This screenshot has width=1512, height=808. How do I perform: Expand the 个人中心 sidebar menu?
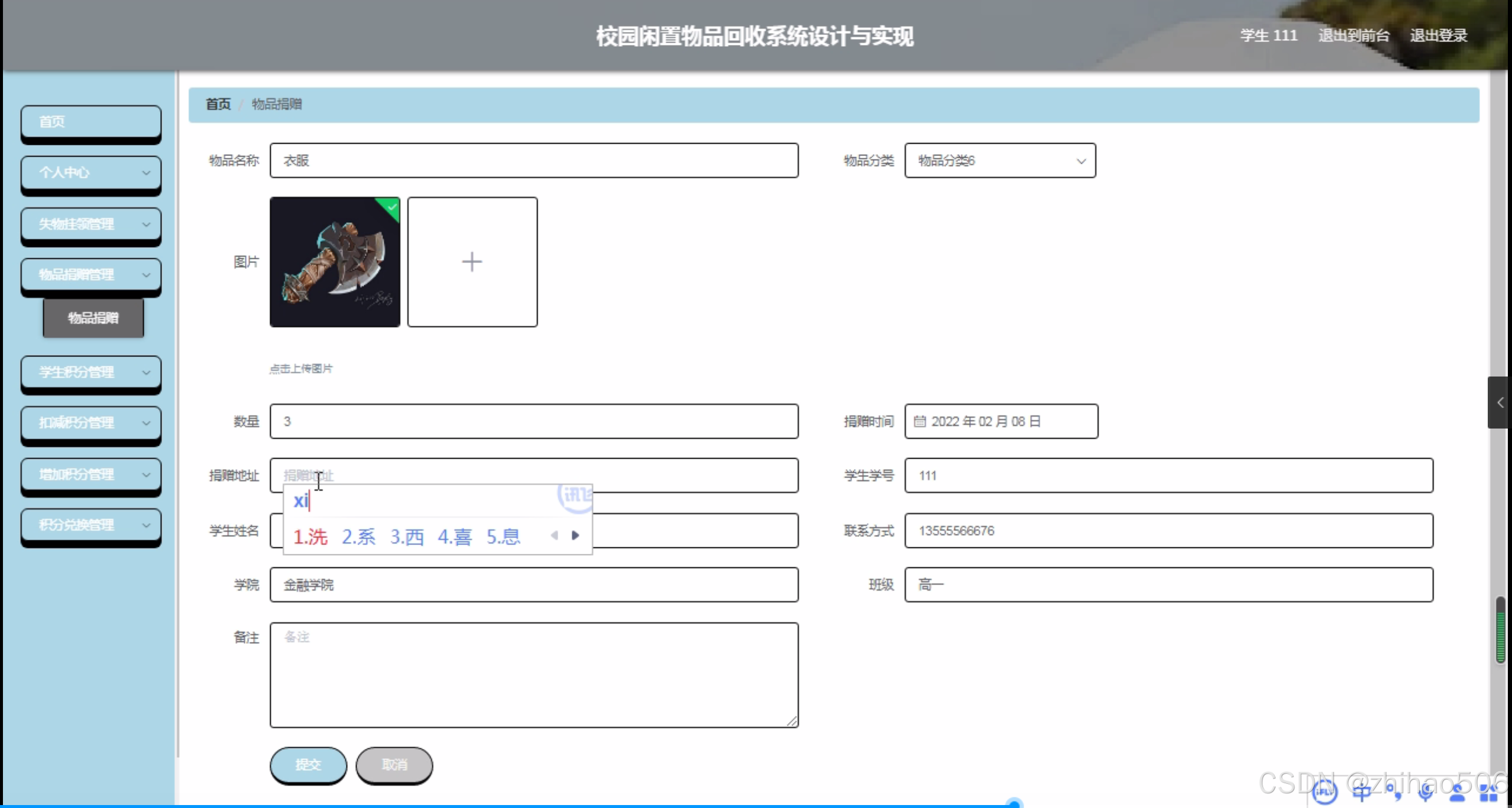coord(90,173)
